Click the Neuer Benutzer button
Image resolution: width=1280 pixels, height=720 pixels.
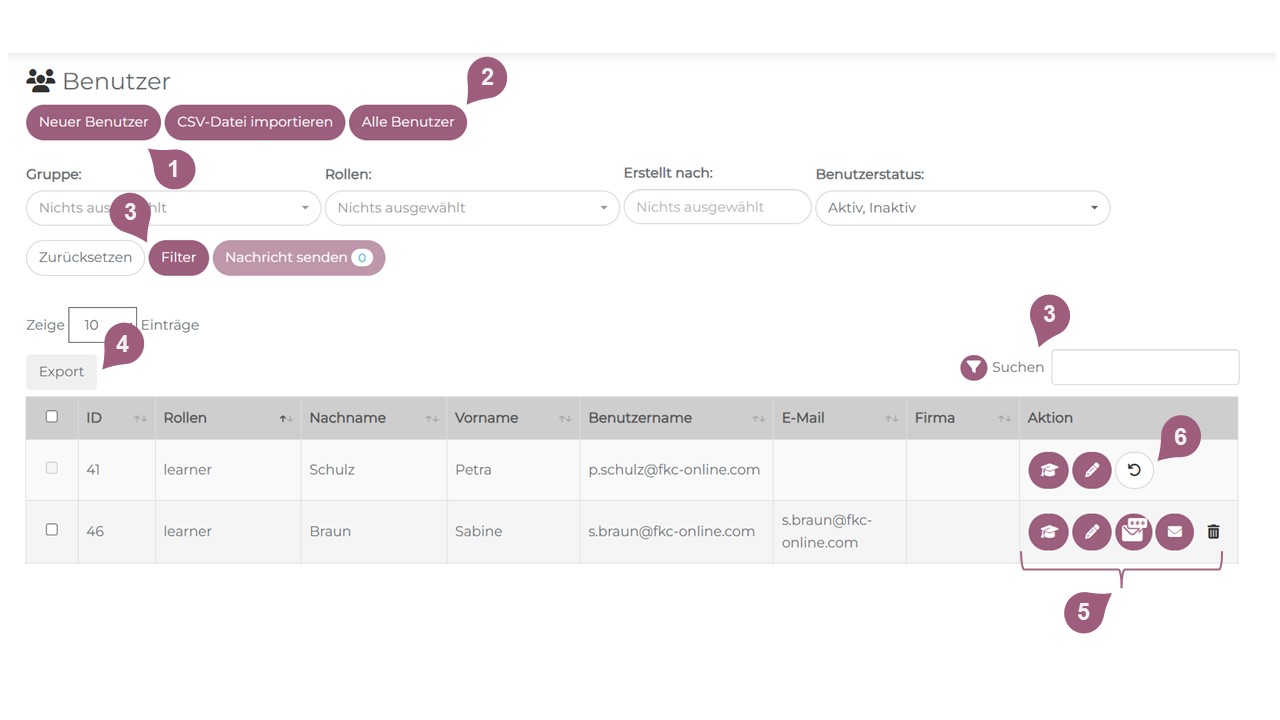tap(93, 122)
